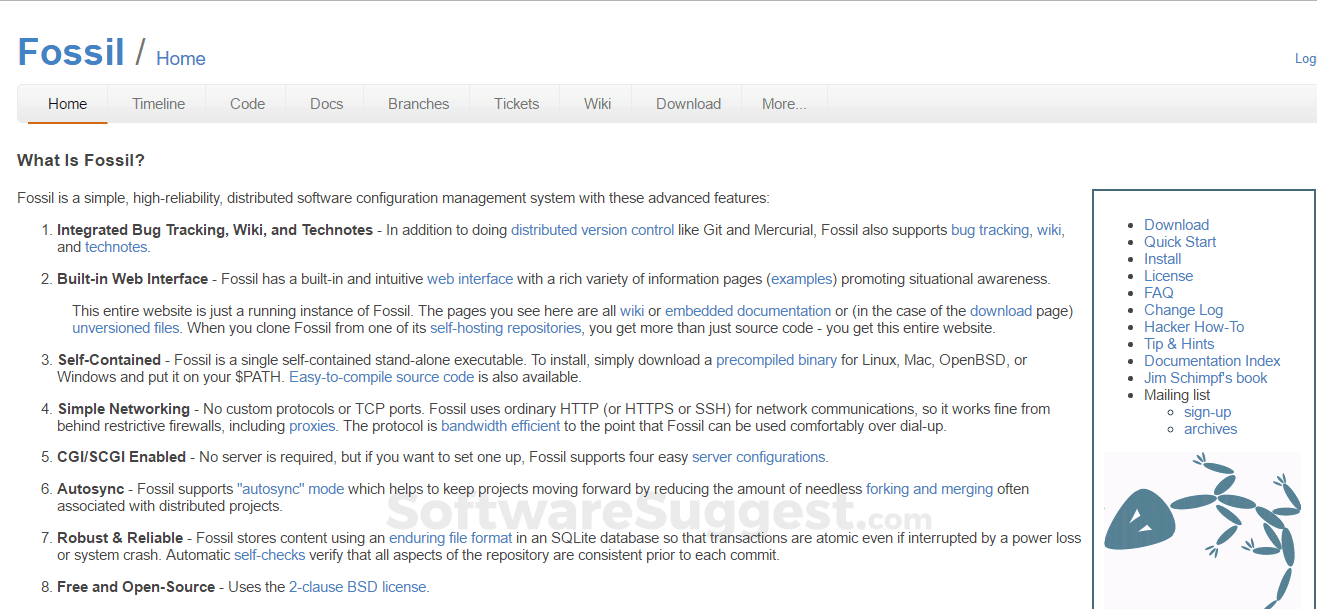The width and height of the screenshot is (1317, 609).
Task: Follow the precompiled binary link
Action: [x=776, y=360]
